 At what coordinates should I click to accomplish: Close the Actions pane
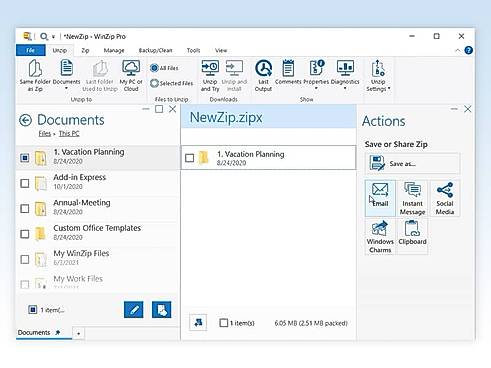point(468,109)
